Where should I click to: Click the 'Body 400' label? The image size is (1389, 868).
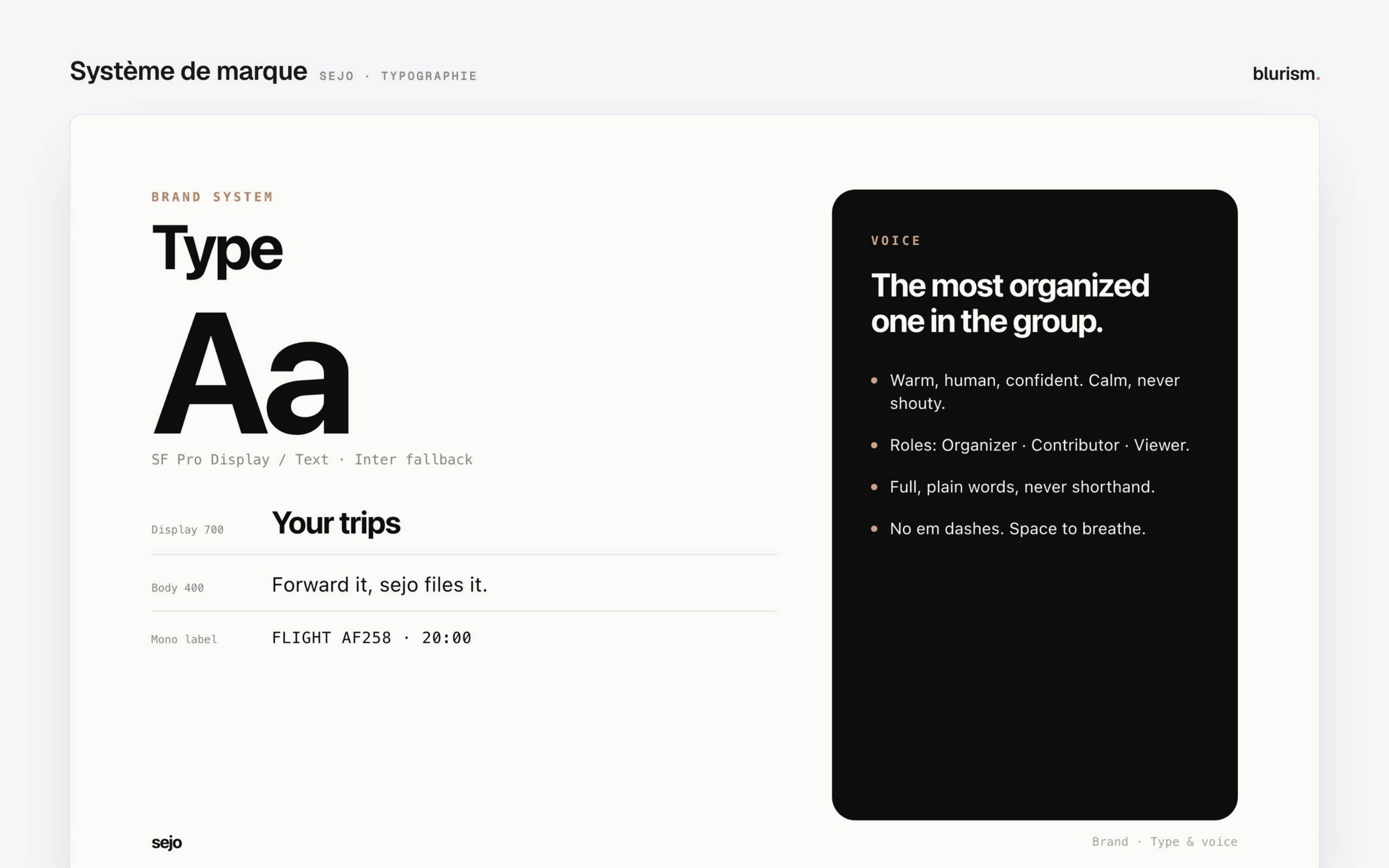(178, 587)
